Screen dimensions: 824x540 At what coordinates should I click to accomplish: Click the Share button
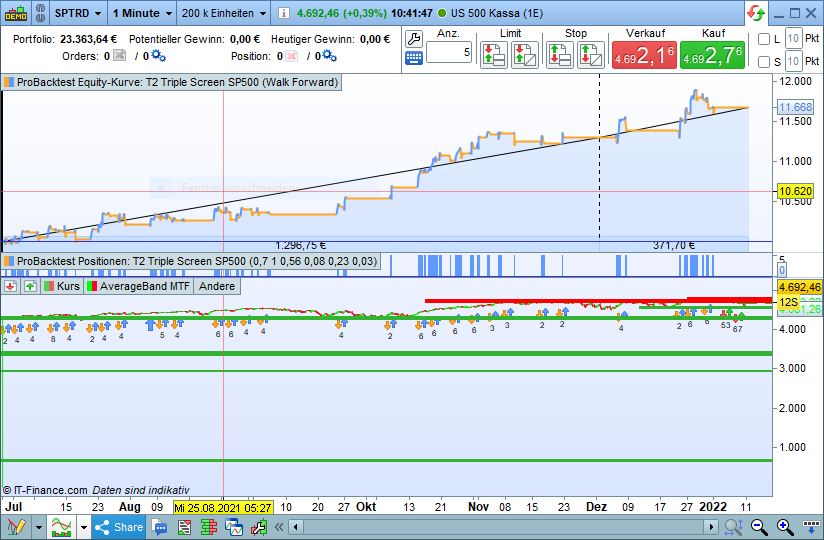point(119,527)
